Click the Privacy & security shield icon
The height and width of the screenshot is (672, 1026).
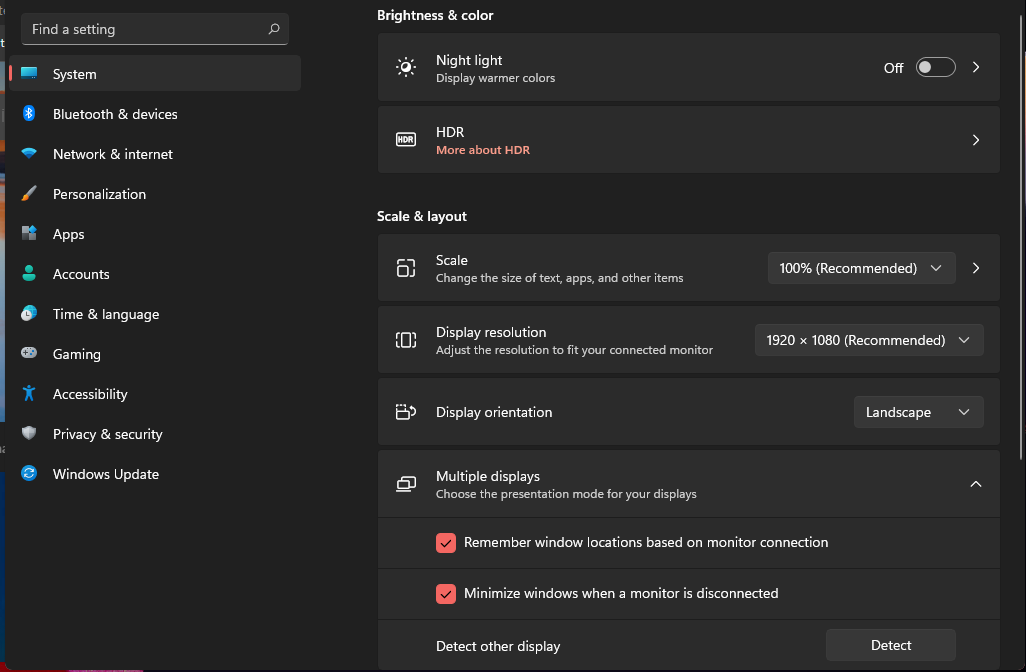coord(29,434)
